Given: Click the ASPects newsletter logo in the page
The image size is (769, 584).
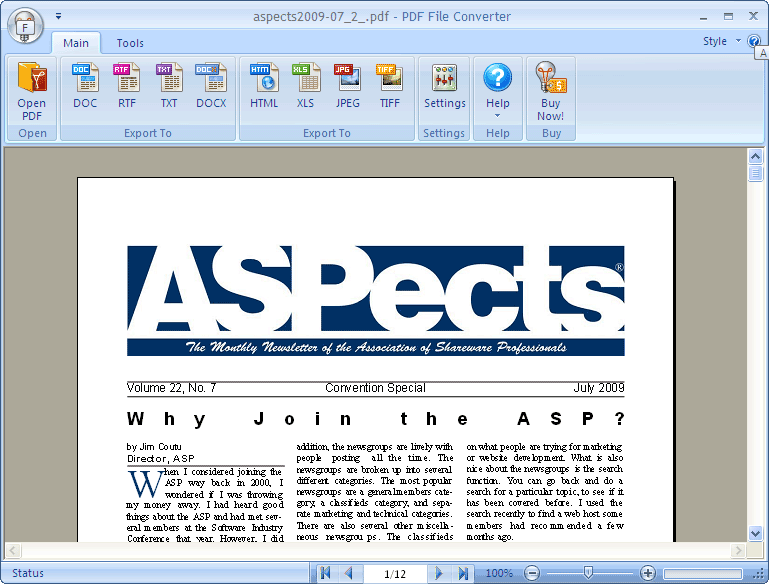Looking at the screenshot, I should (376, 289).
